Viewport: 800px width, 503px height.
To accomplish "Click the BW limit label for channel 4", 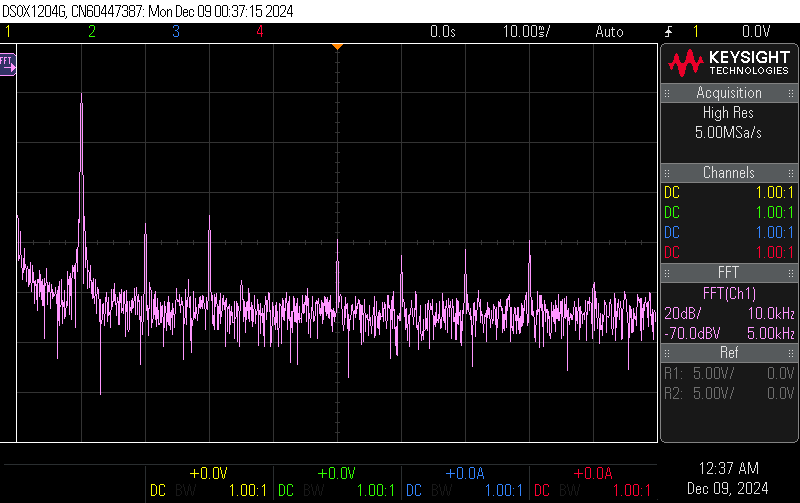I will pos(570,491).
